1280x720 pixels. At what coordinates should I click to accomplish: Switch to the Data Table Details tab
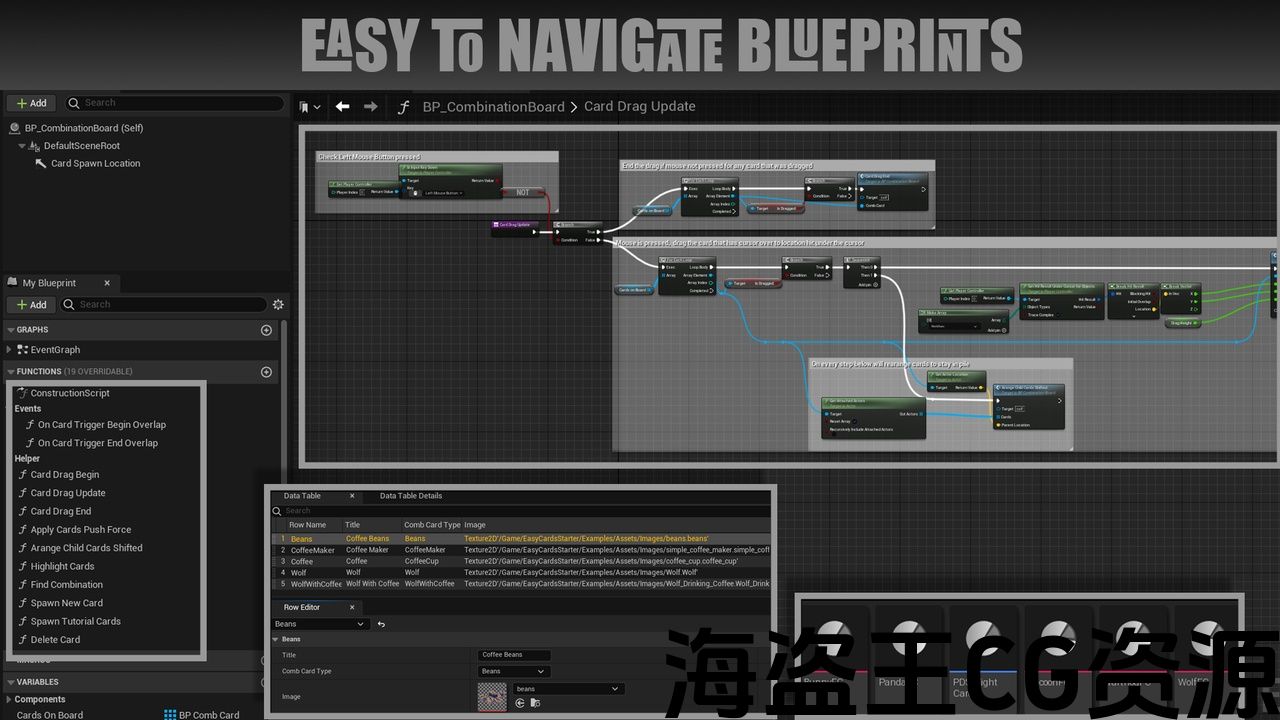click(x=410, y=496)
